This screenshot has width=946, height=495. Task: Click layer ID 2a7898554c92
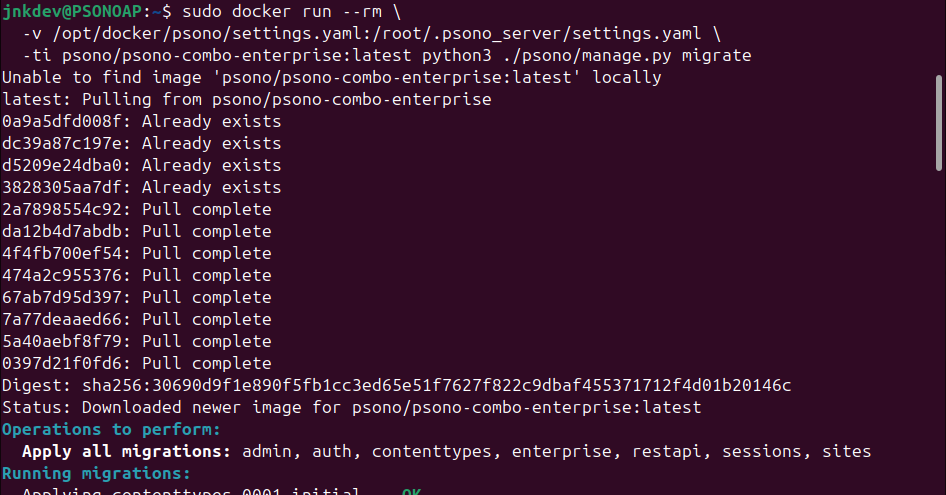(x=66, y=209)
